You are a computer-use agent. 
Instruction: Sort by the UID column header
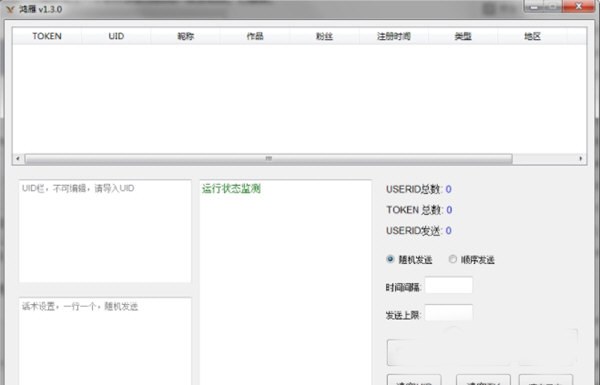tap(116, 36)
